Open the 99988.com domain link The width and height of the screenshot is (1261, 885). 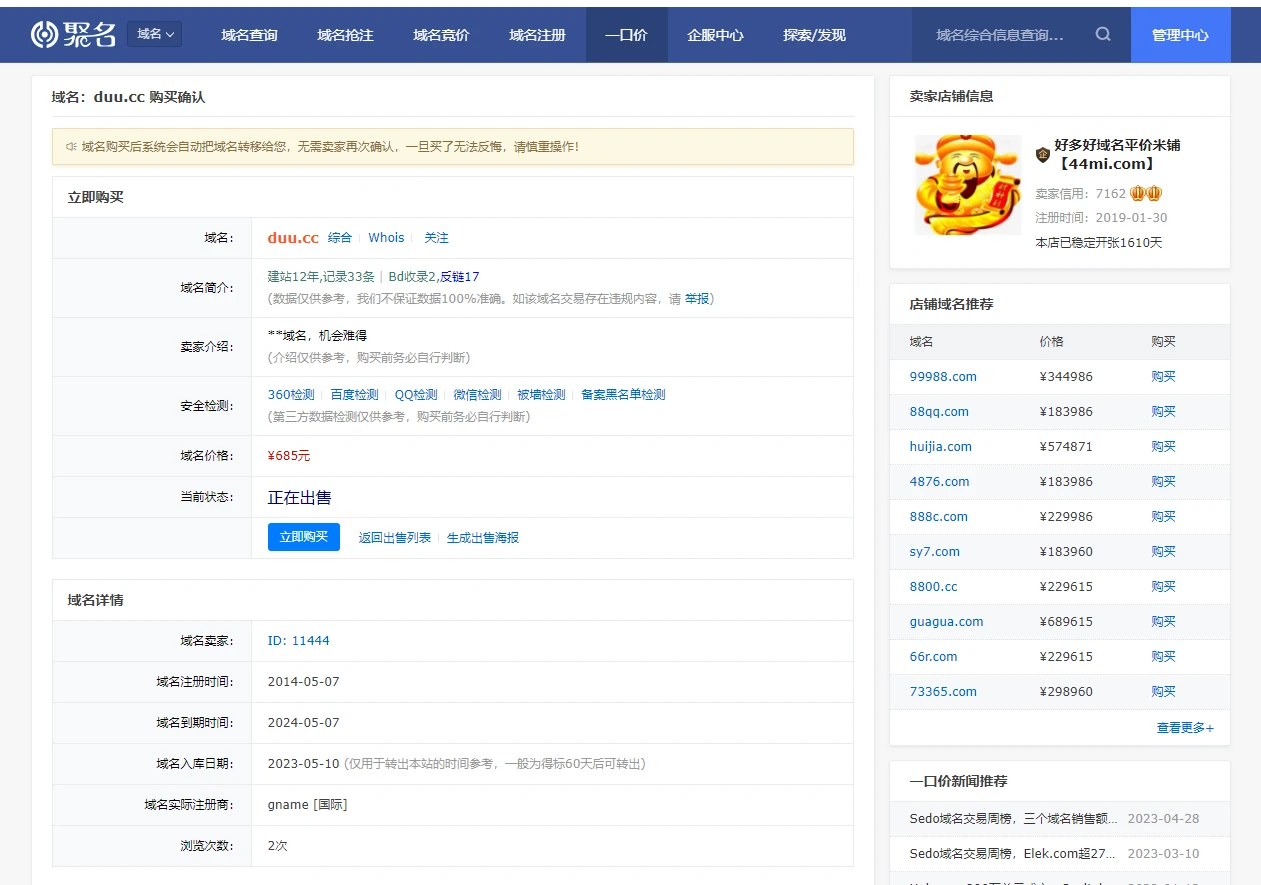pyautogui.click(x=943, y=377)
